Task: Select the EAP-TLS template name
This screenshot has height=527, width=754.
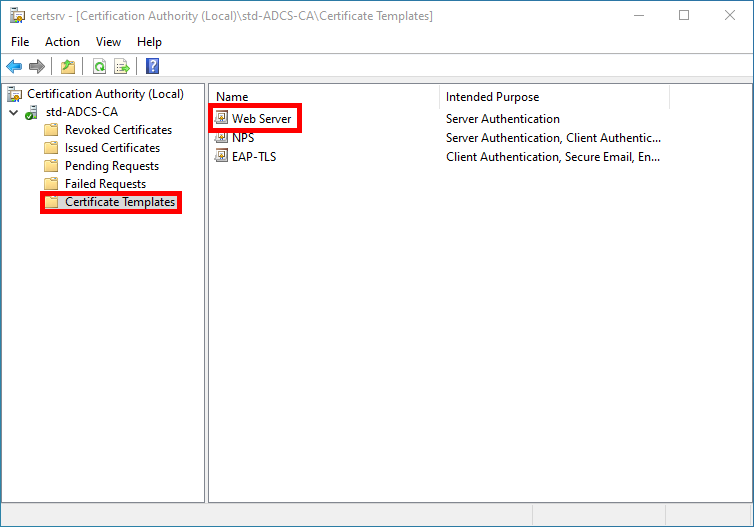Action: point(254,157)
